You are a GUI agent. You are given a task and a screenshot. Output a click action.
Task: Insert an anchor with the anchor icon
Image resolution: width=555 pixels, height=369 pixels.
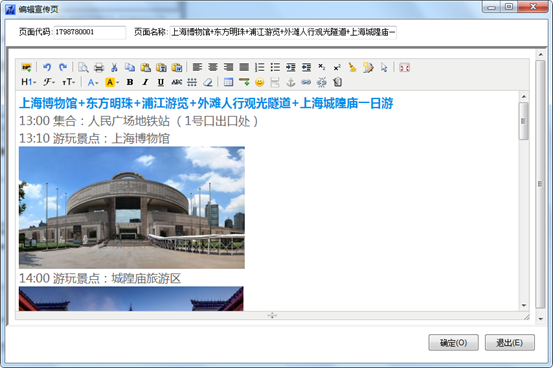coord(291,82)
